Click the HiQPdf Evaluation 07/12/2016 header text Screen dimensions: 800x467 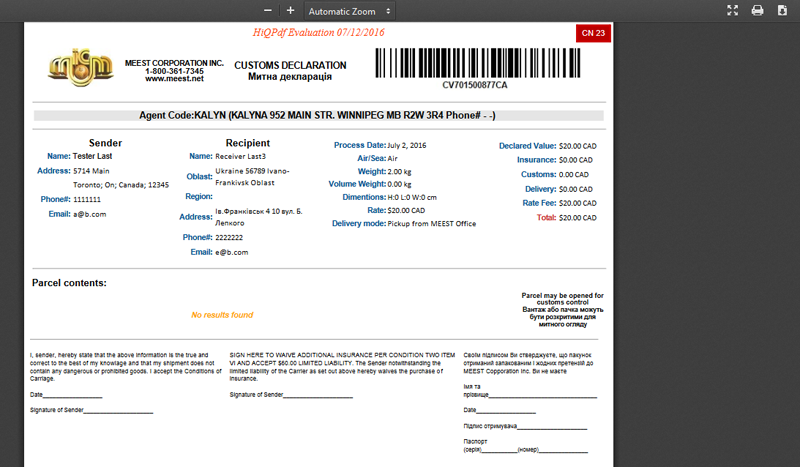pos(318,33)
